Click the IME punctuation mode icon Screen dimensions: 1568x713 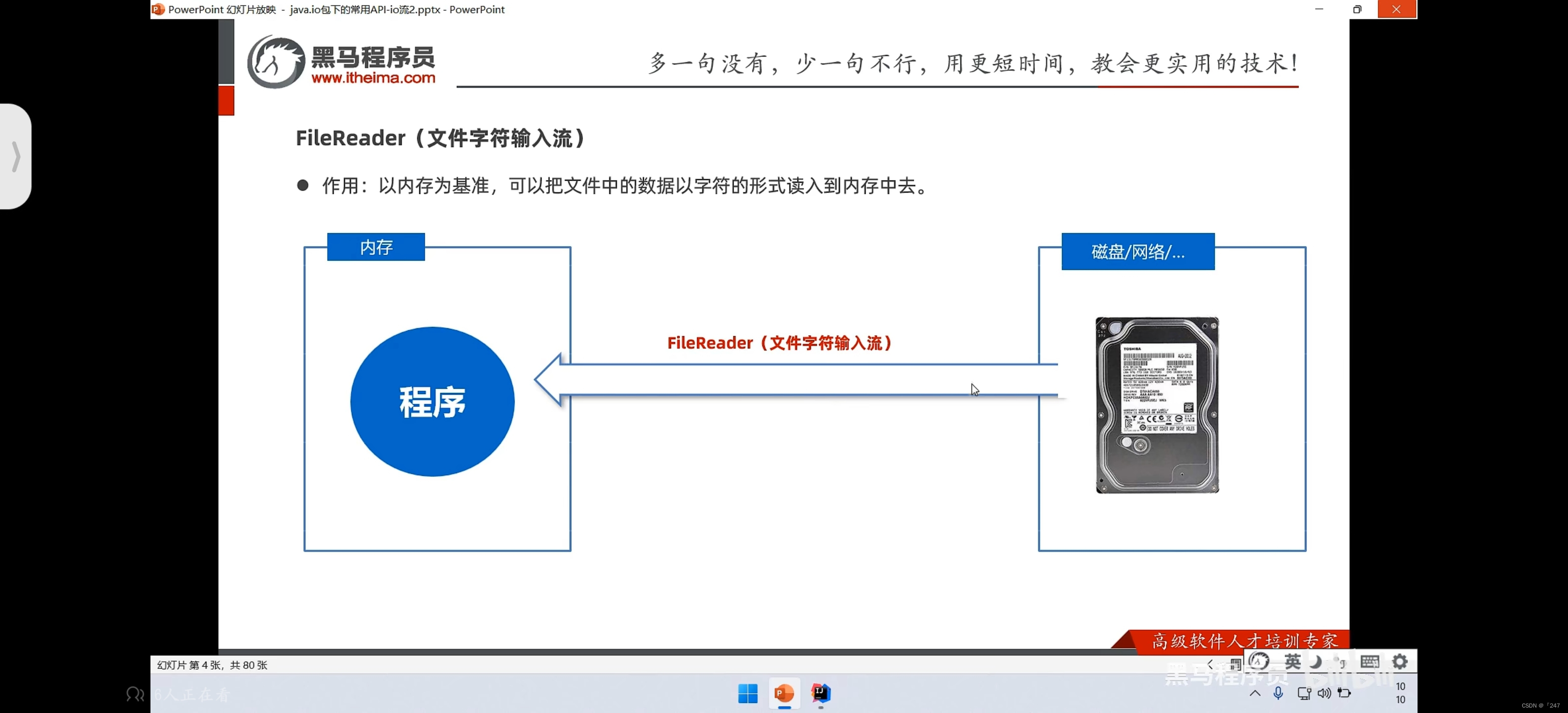[x=1340, y=661]
